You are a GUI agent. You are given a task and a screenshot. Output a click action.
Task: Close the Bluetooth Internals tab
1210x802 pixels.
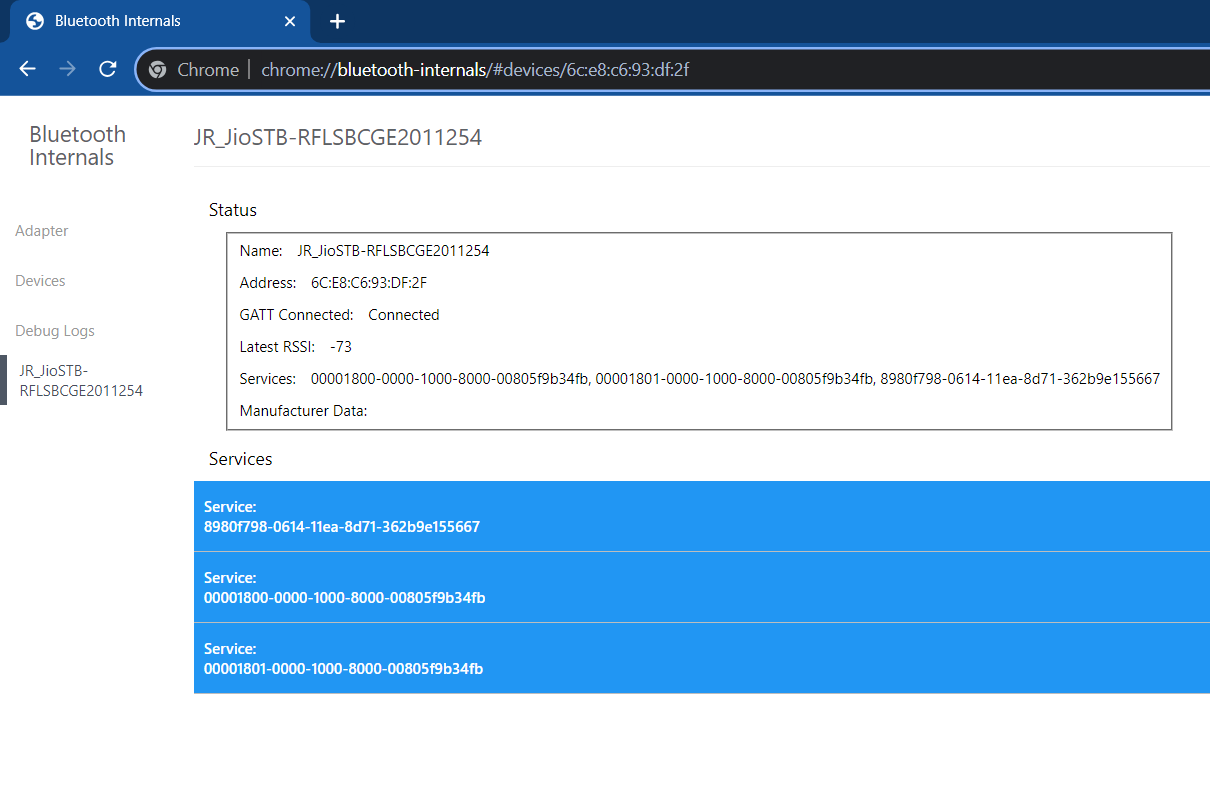pyautogui.click(x=290, y=21)
